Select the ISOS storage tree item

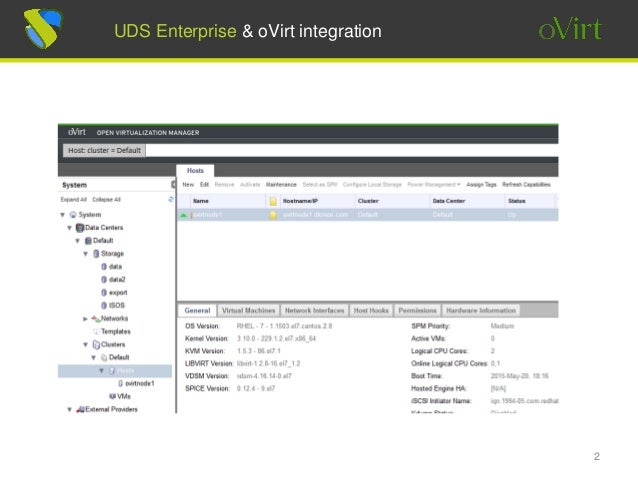[x=117, y=305]
